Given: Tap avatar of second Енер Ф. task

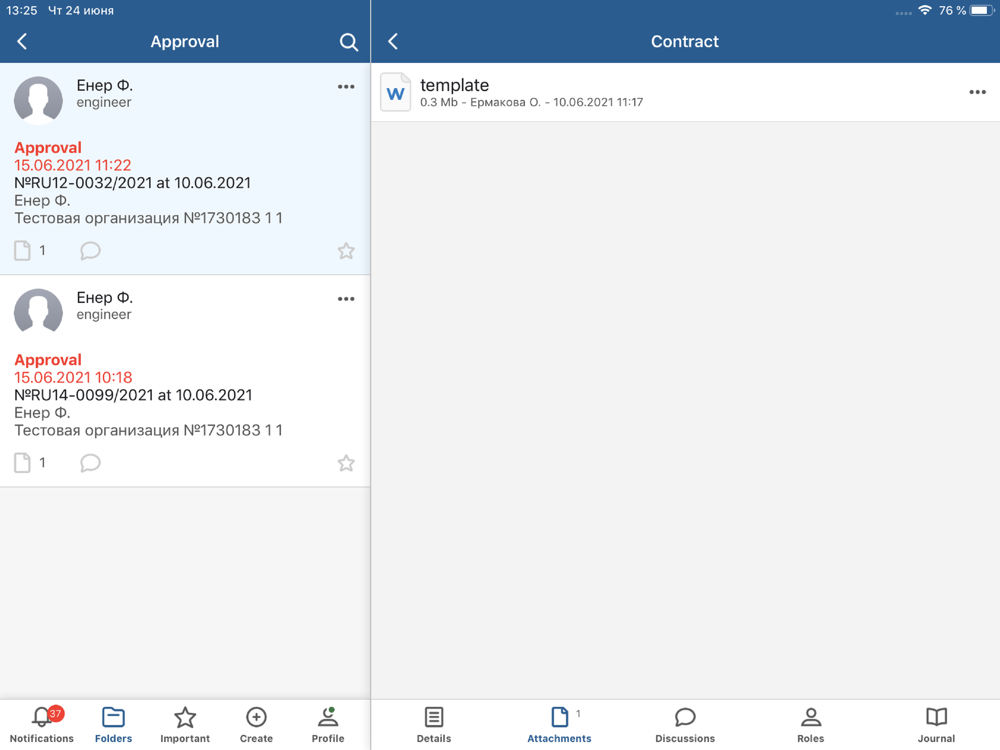Looking at the screenshot, I should (x=38, y=312).
